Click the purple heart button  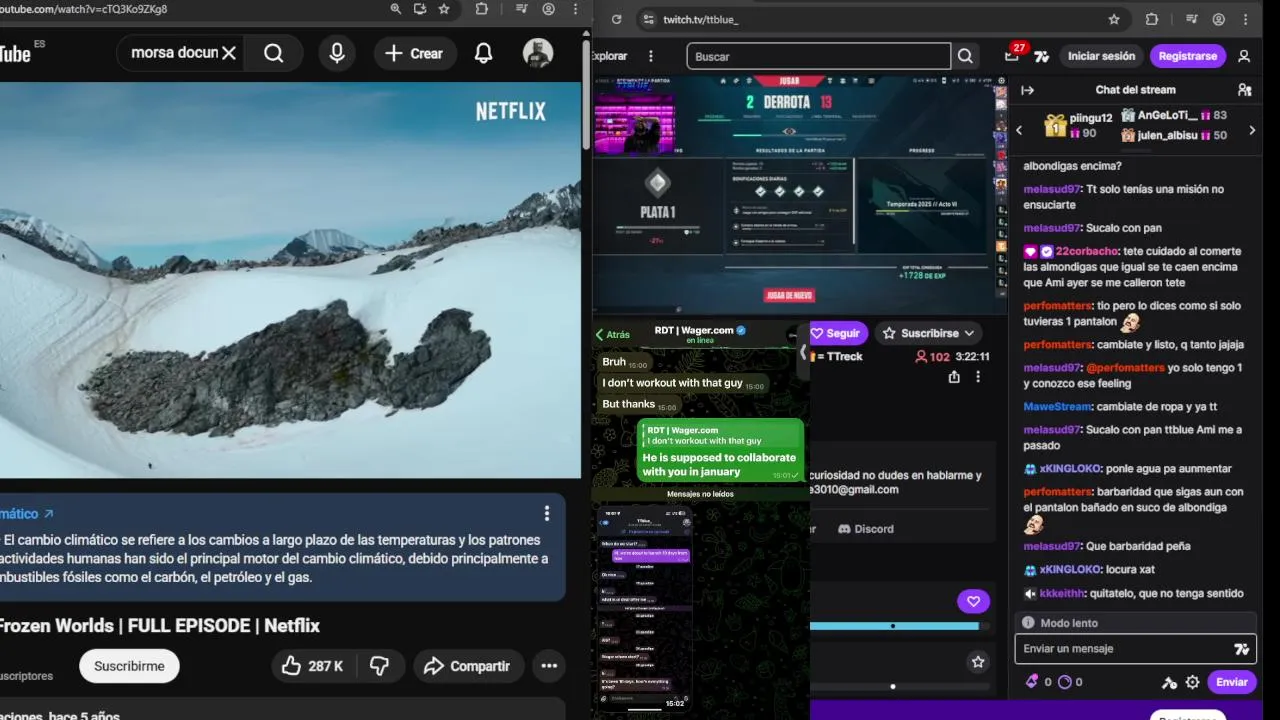coord(973,601)
